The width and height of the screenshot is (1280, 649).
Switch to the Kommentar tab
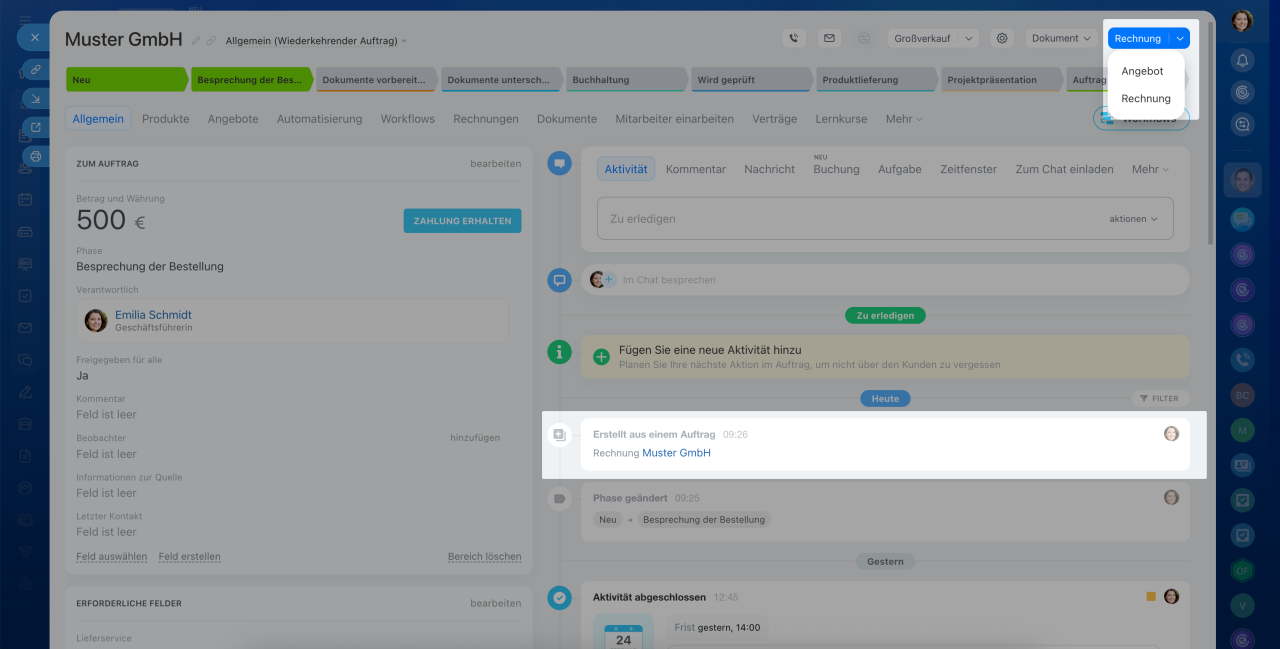click(695, 169)
